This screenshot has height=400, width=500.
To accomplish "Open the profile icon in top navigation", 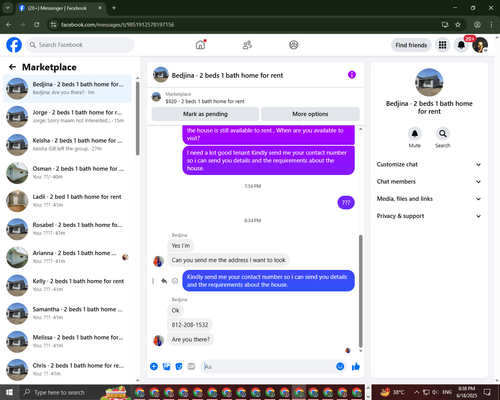I will pyautogui.click(x=294, y=45).
